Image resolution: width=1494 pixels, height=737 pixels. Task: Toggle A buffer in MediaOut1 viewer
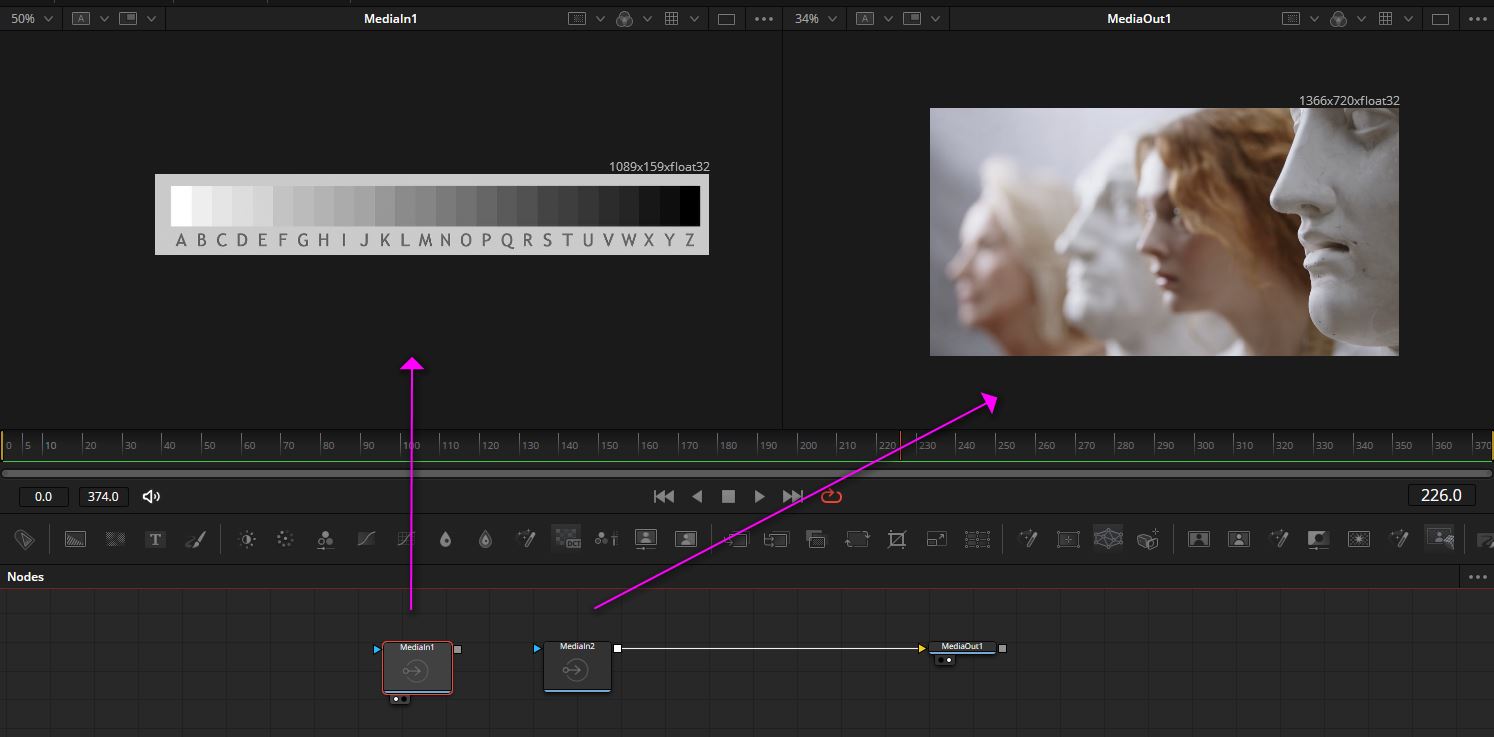[866, 19]
